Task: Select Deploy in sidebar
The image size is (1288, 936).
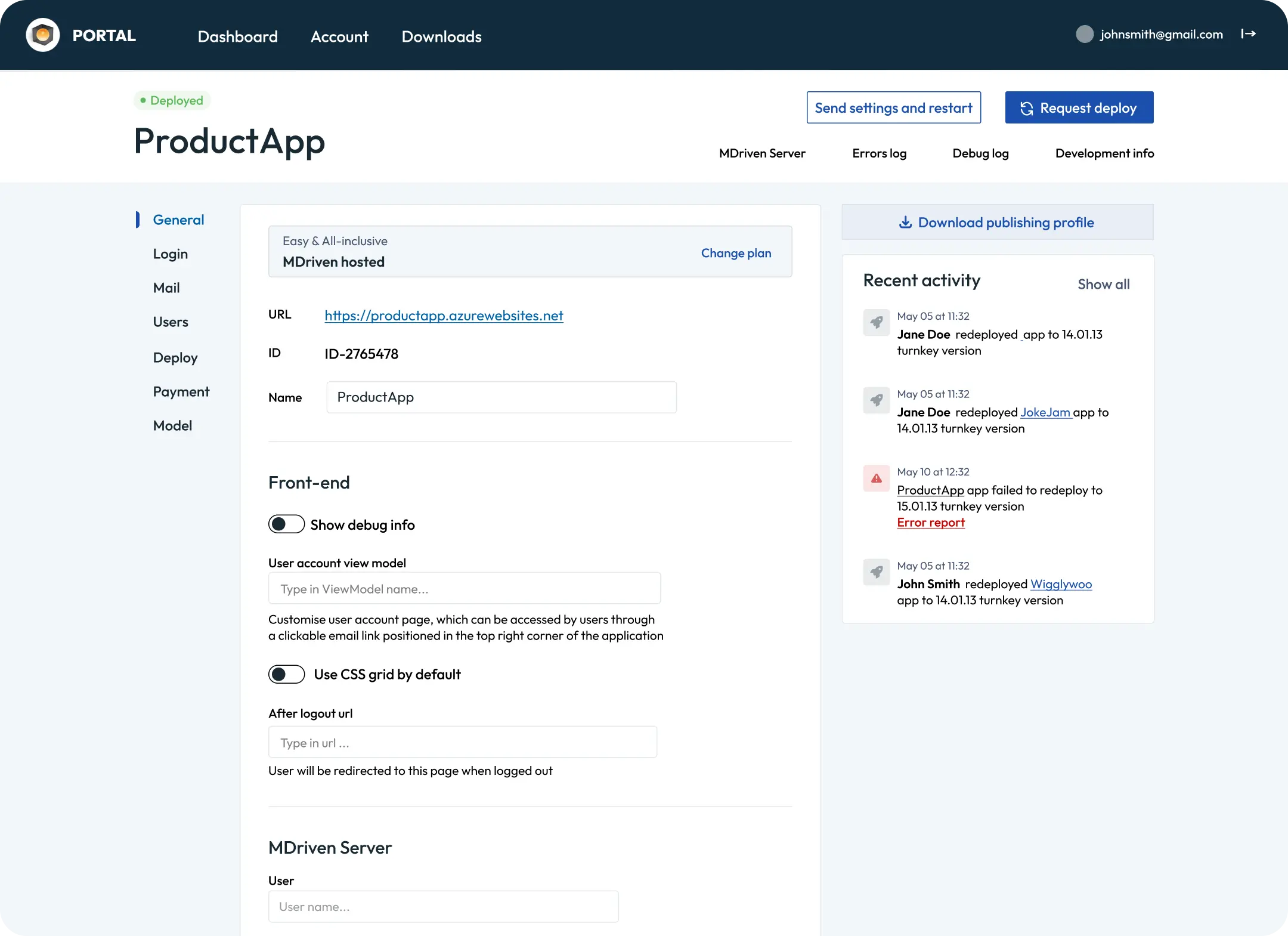Action: coord(175,357)
